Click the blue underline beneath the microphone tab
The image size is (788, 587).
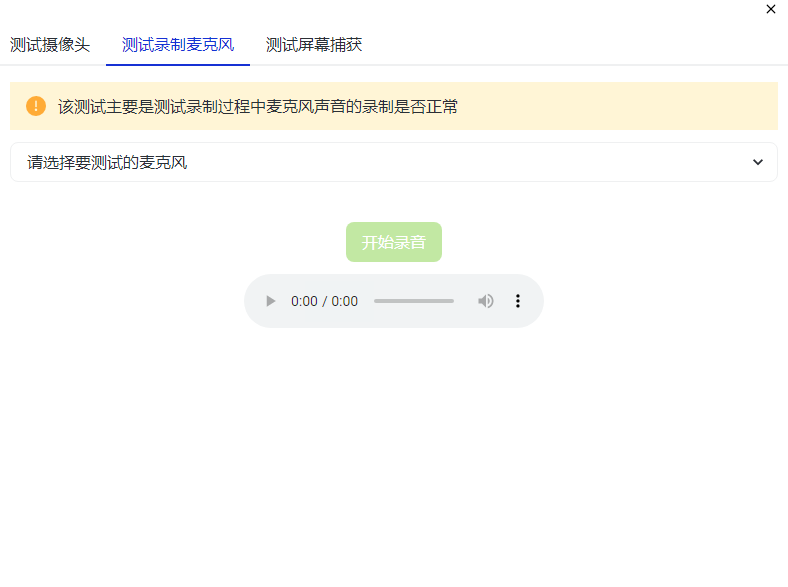[x=178, y=64]
